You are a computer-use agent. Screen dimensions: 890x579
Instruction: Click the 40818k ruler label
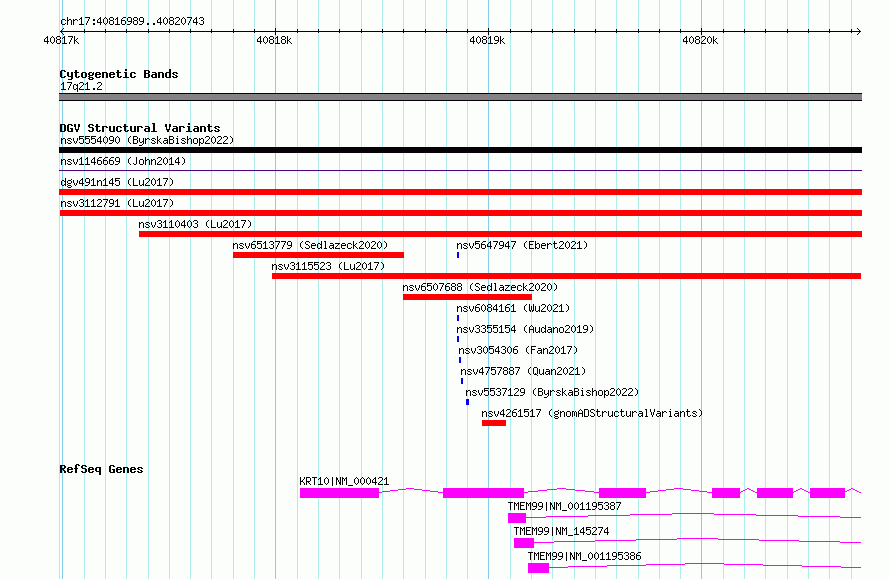click(274, 40)
